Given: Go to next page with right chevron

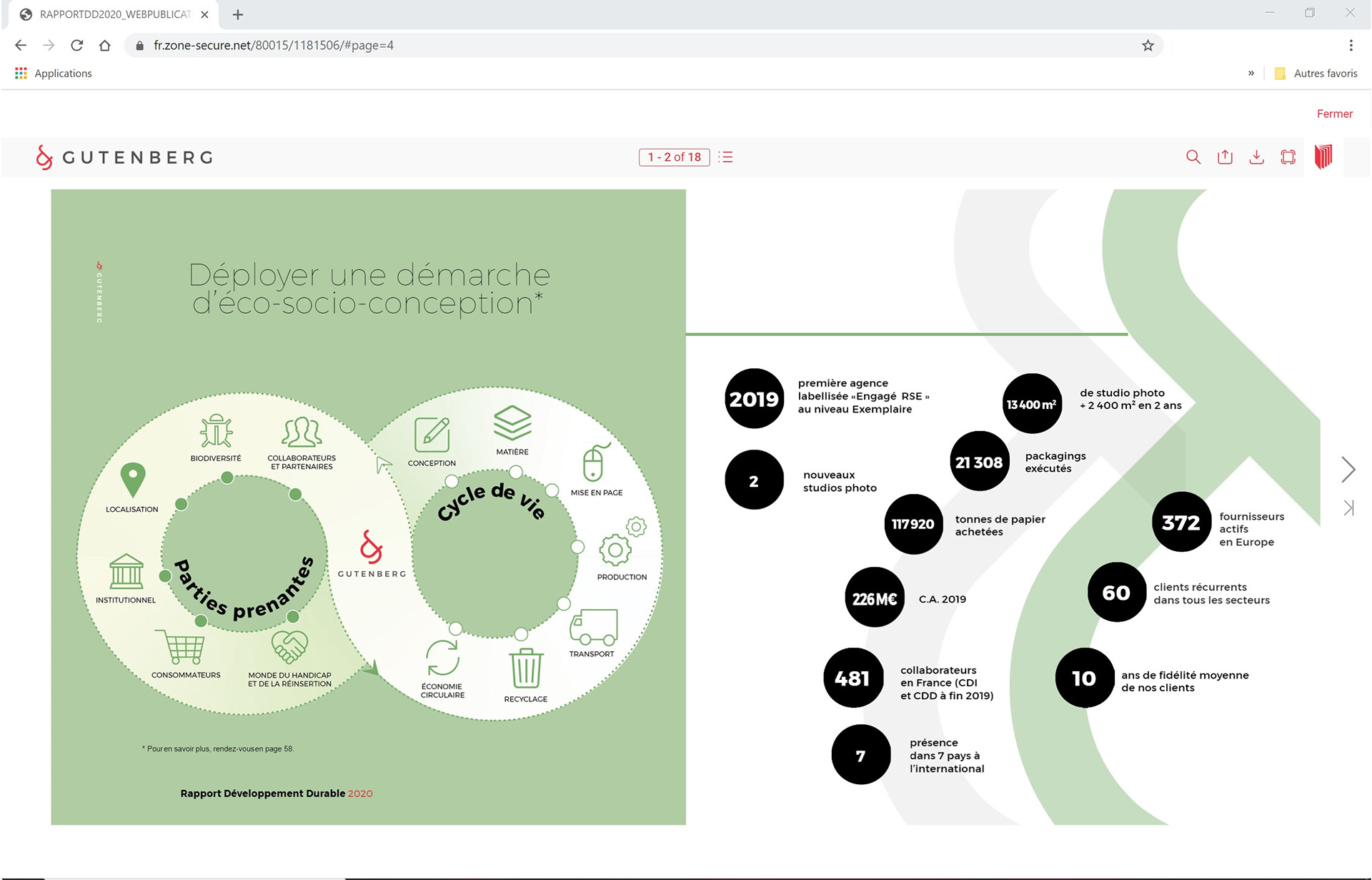Looking at the screenshot, I should tap(1348, 470).
